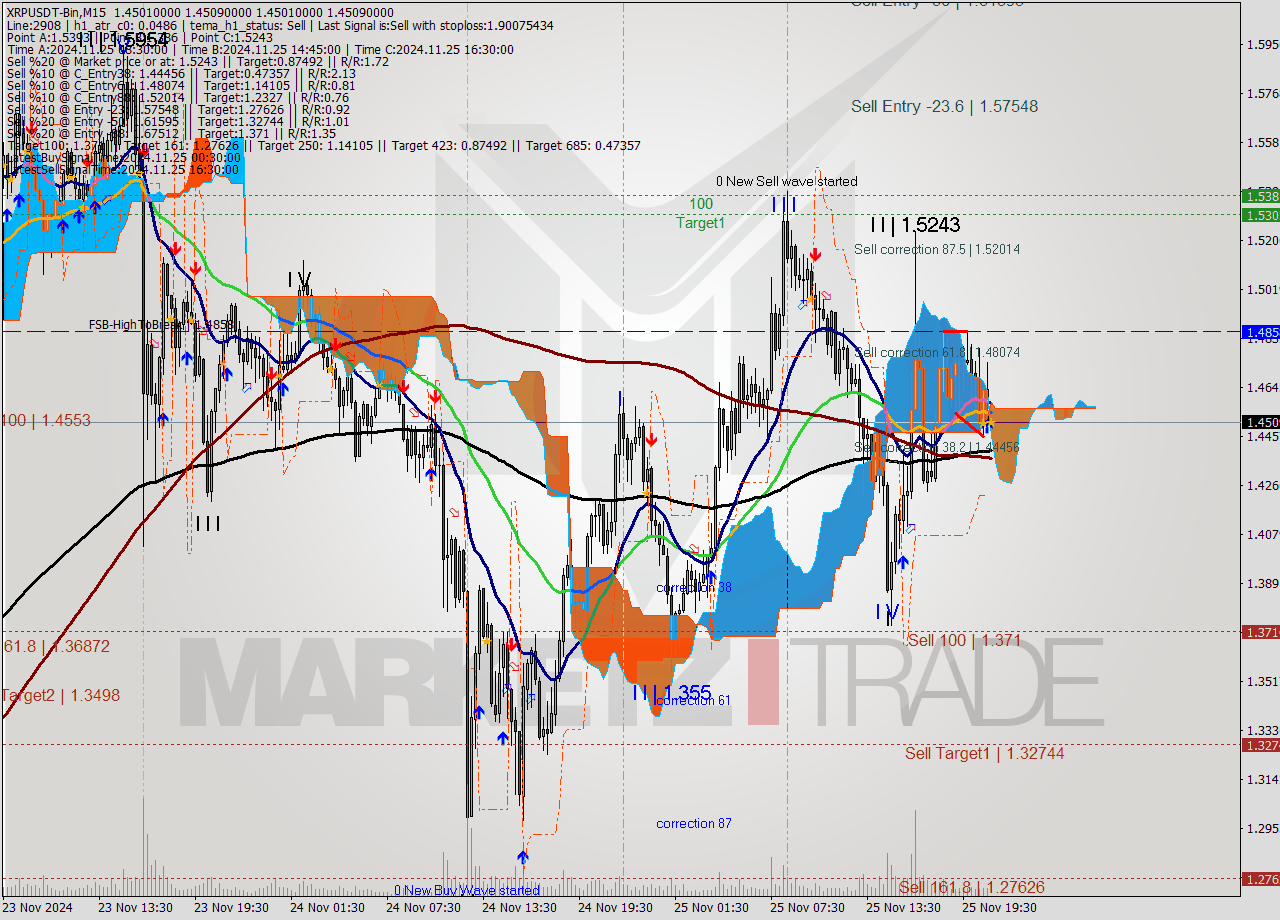Select 'Sell correction 87.5 | 1.52014' label
1280x920 pixels.
pos(937,249)
